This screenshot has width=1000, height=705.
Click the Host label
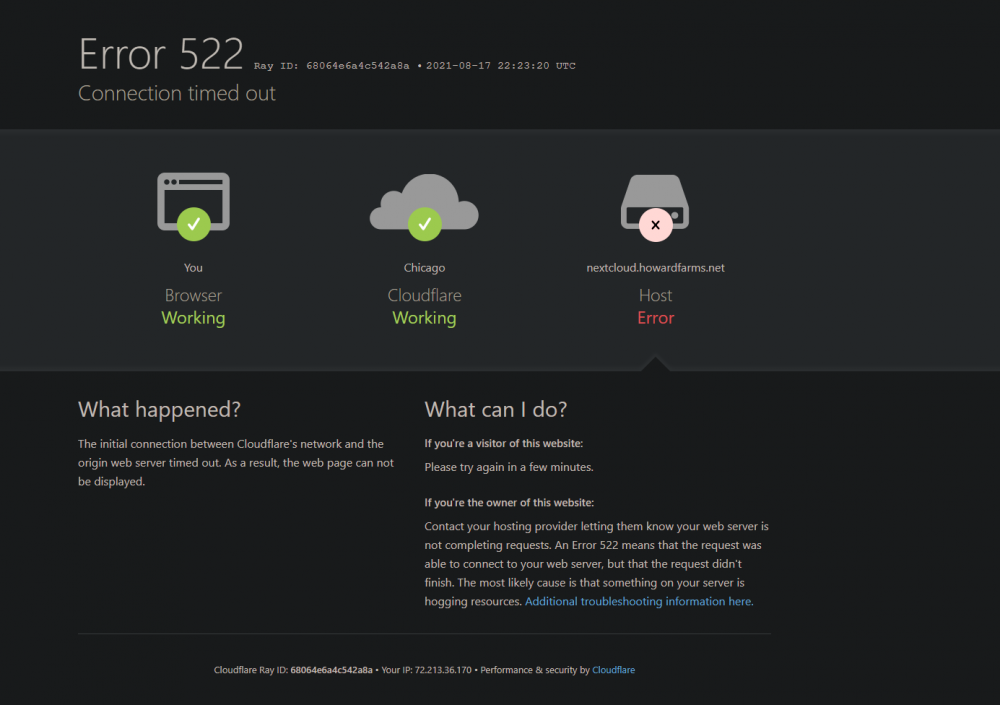656,295
